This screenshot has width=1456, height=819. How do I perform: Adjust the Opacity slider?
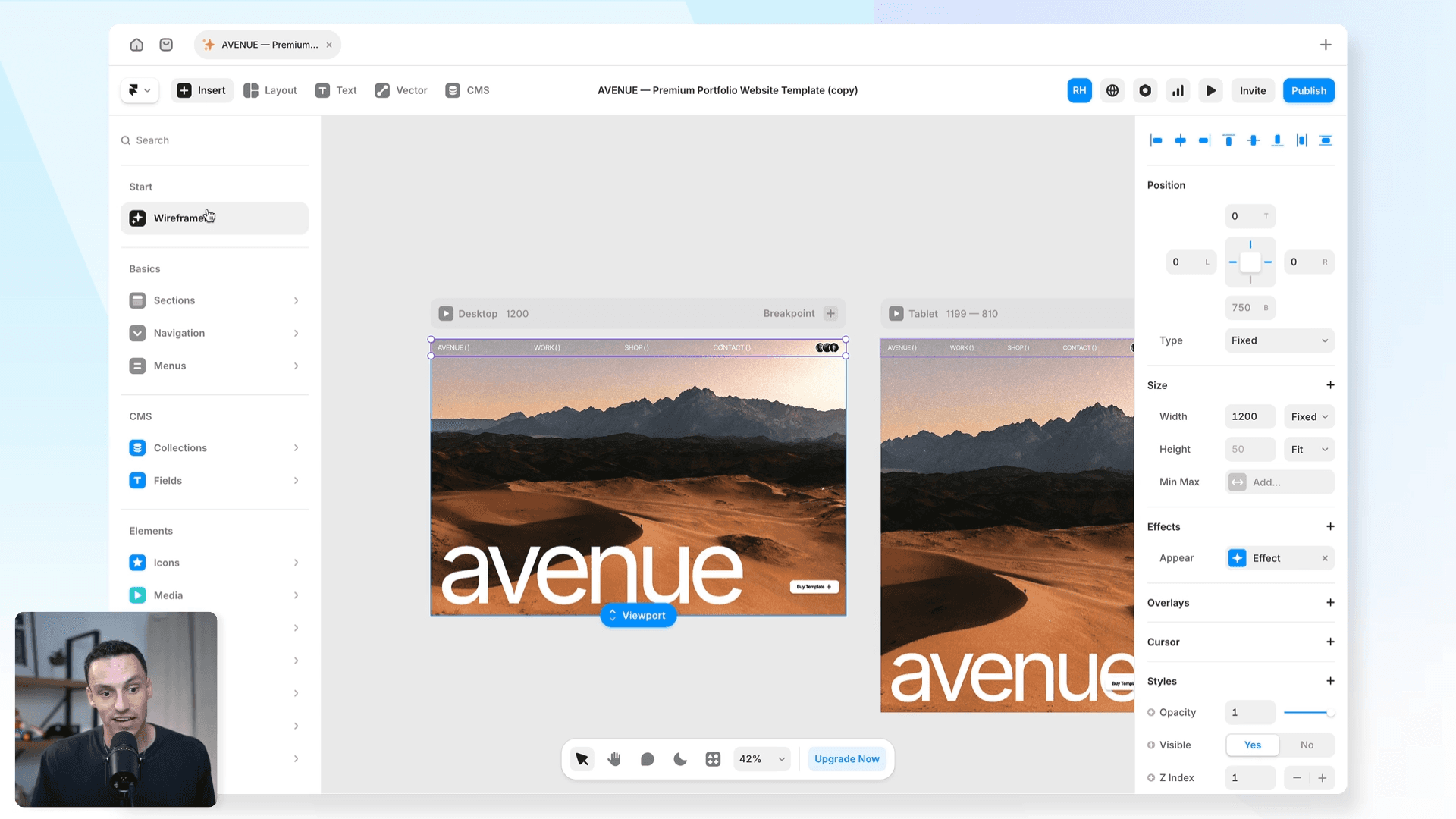1308,712
